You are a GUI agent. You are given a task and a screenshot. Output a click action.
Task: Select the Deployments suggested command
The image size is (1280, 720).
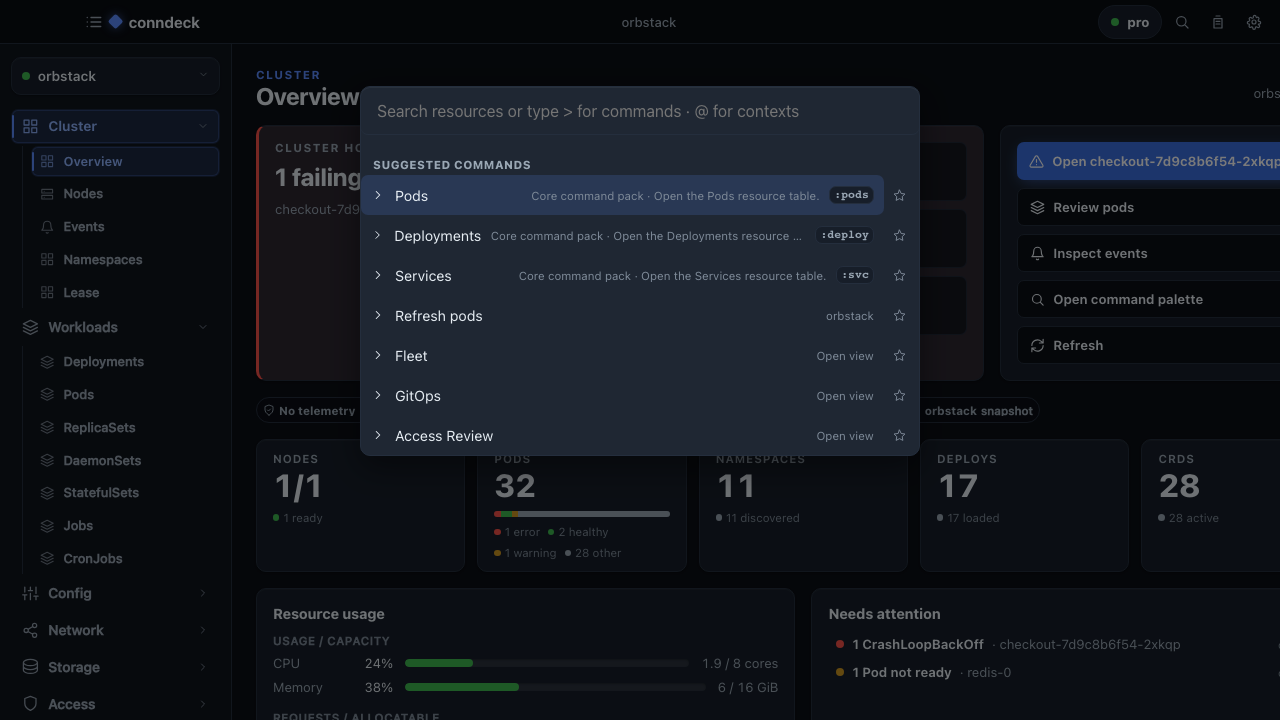pos(623,236)
